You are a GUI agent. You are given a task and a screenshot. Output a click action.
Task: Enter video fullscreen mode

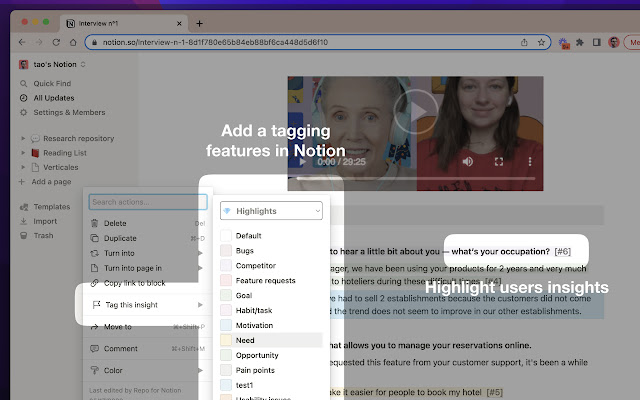click(499, 162)
